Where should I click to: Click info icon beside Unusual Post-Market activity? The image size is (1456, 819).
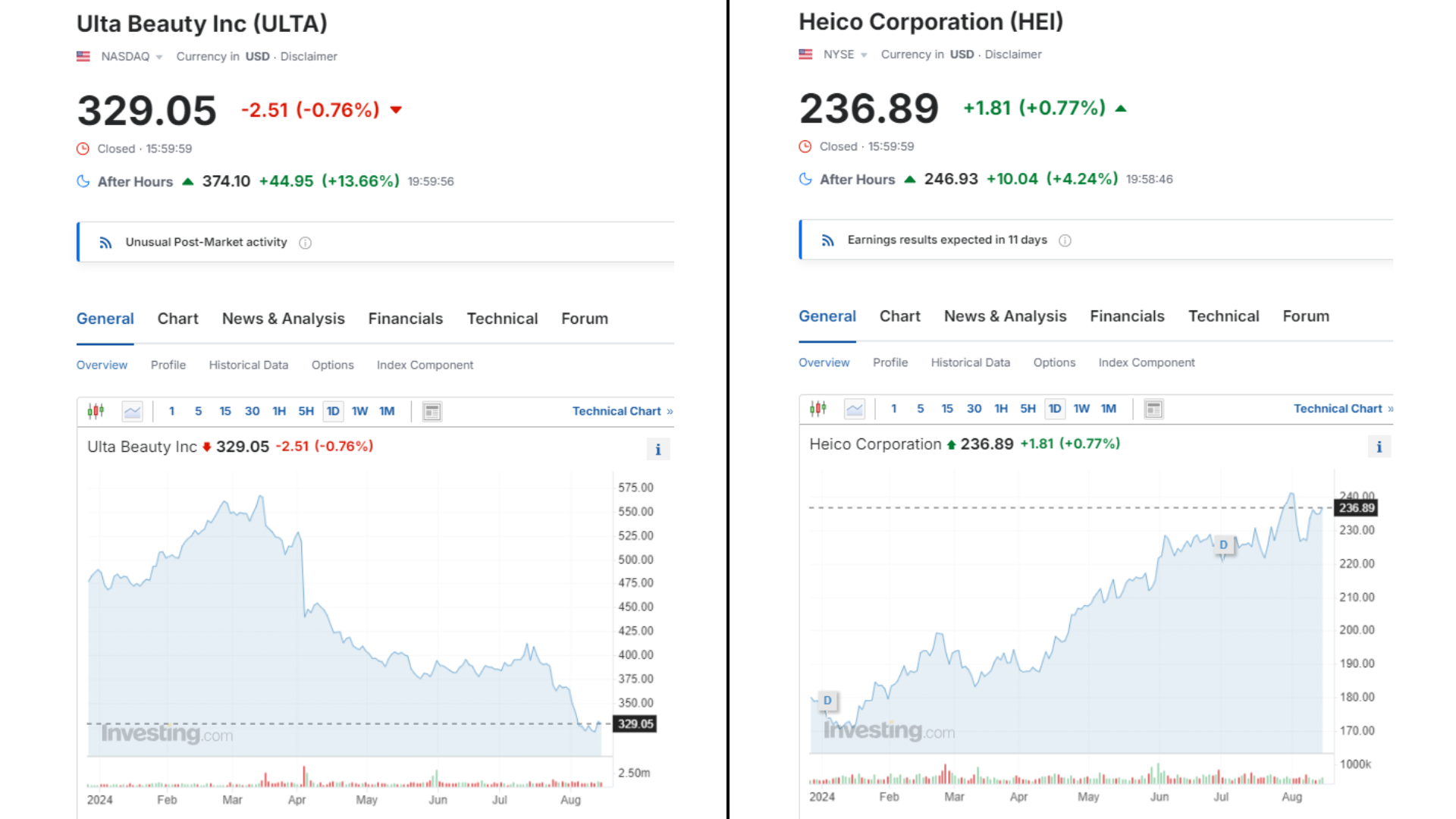305,243
